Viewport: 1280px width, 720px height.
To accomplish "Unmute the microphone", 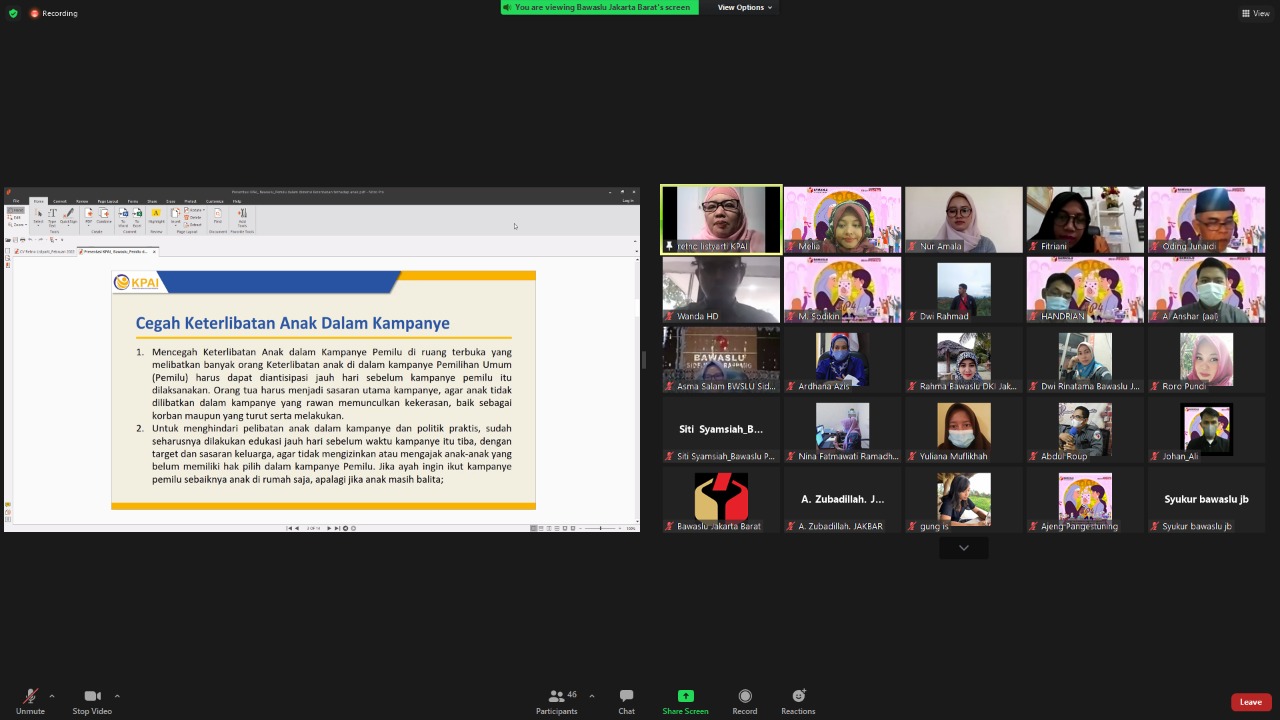I will point(30,701).
